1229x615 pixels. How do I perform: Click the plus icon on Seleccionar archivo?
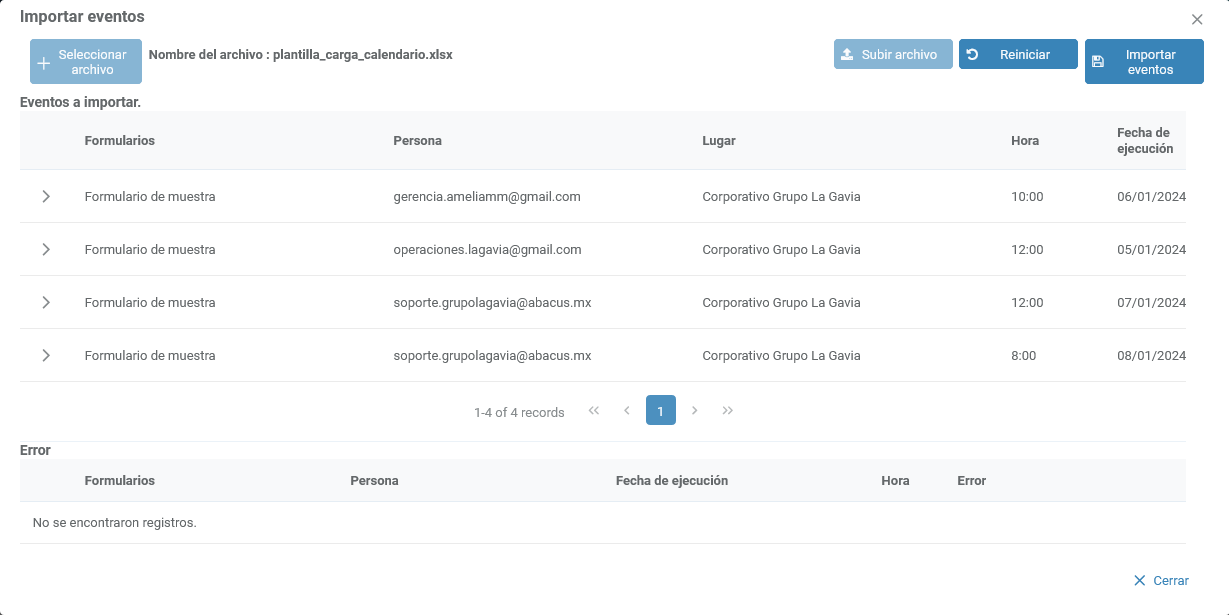pyautogui.click(x=43, y=63)
